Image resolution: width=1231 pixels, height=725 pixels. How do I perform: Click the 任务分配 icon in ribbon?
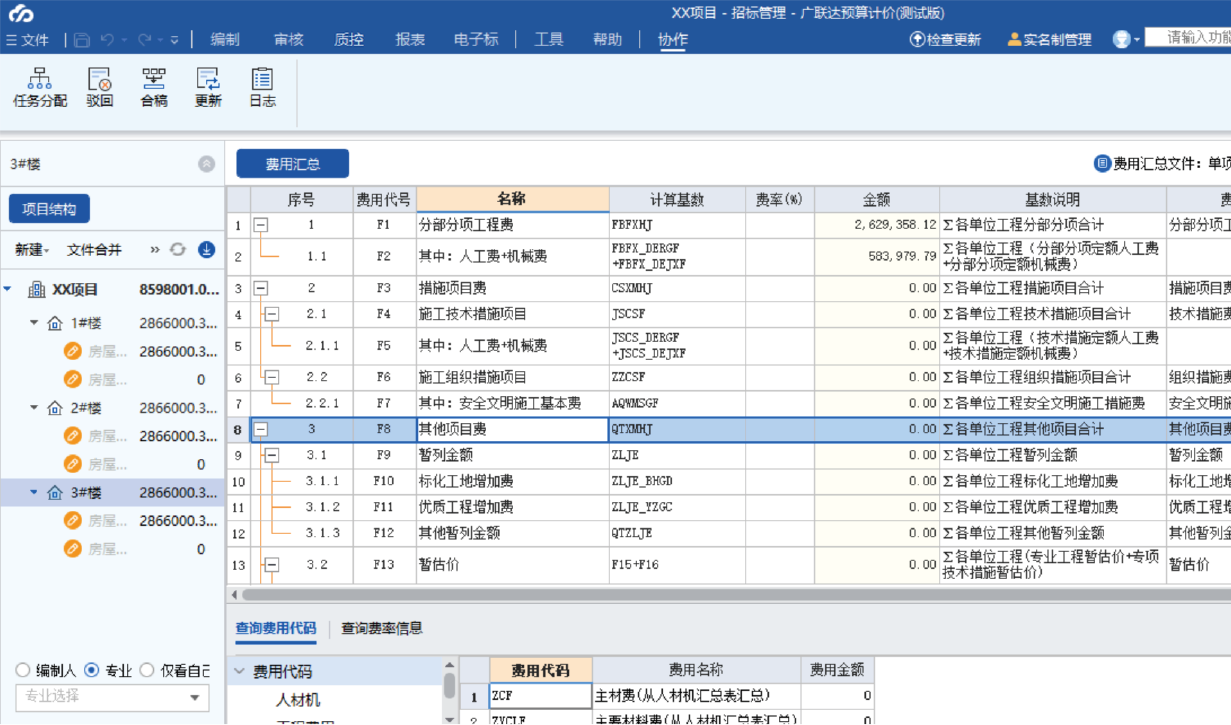(39, 79)
